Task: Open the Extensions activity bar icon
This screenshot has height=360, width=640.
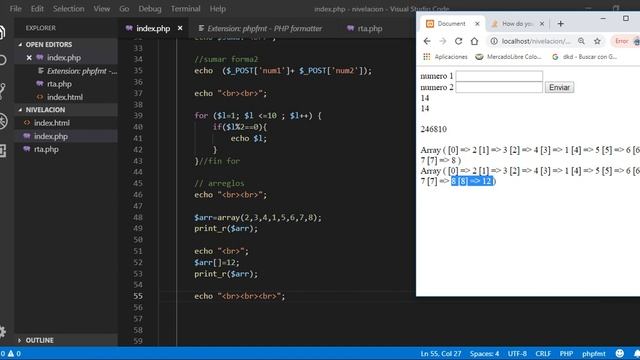Action: [2, 151]
